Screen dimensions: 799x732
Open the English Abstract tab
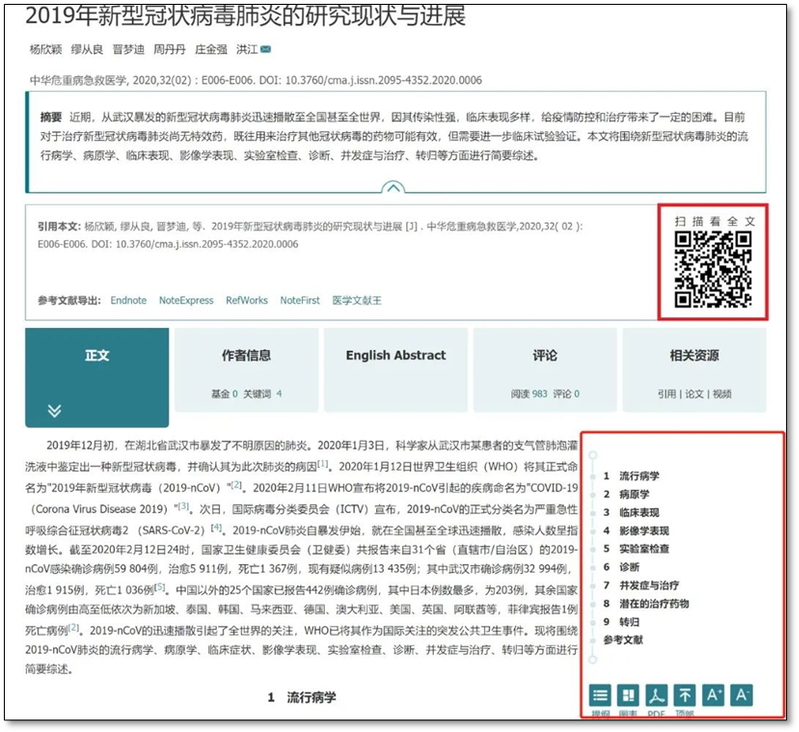tap(395, 356)
